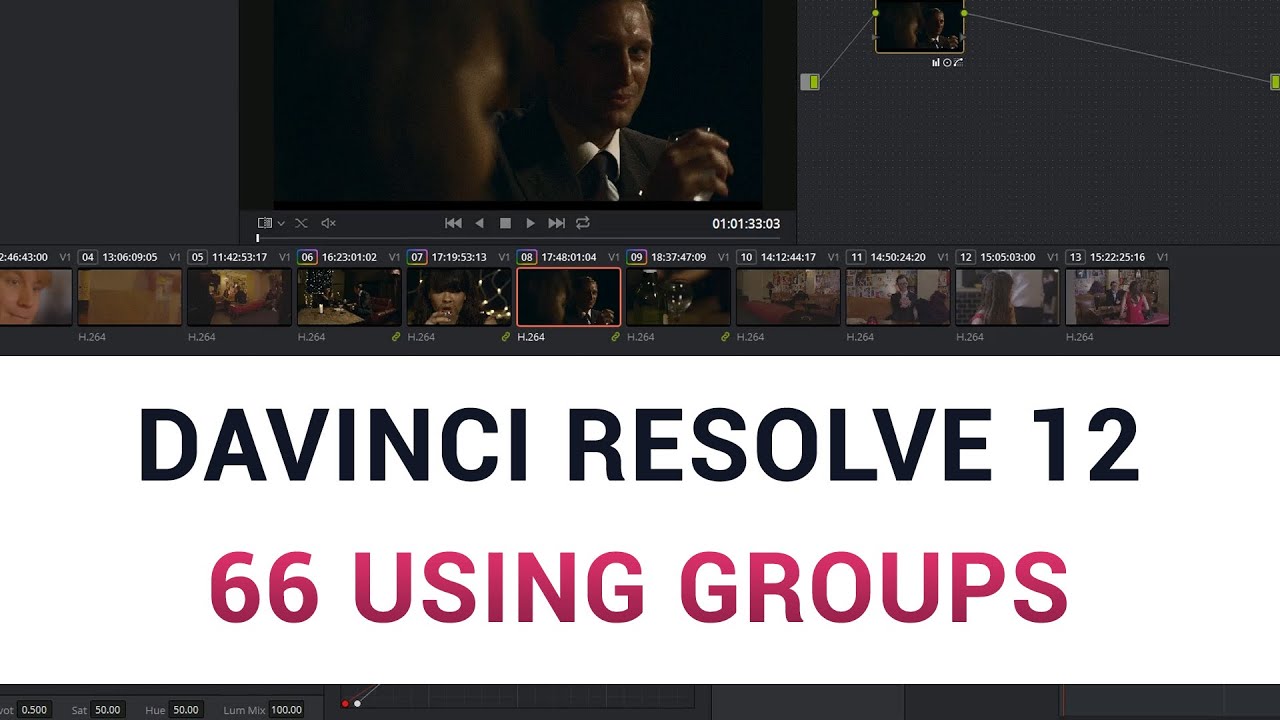The image size is (1280, 720).
Task: Click timecode 18:37:47:09 above clip 09
Action: (678, 257)
